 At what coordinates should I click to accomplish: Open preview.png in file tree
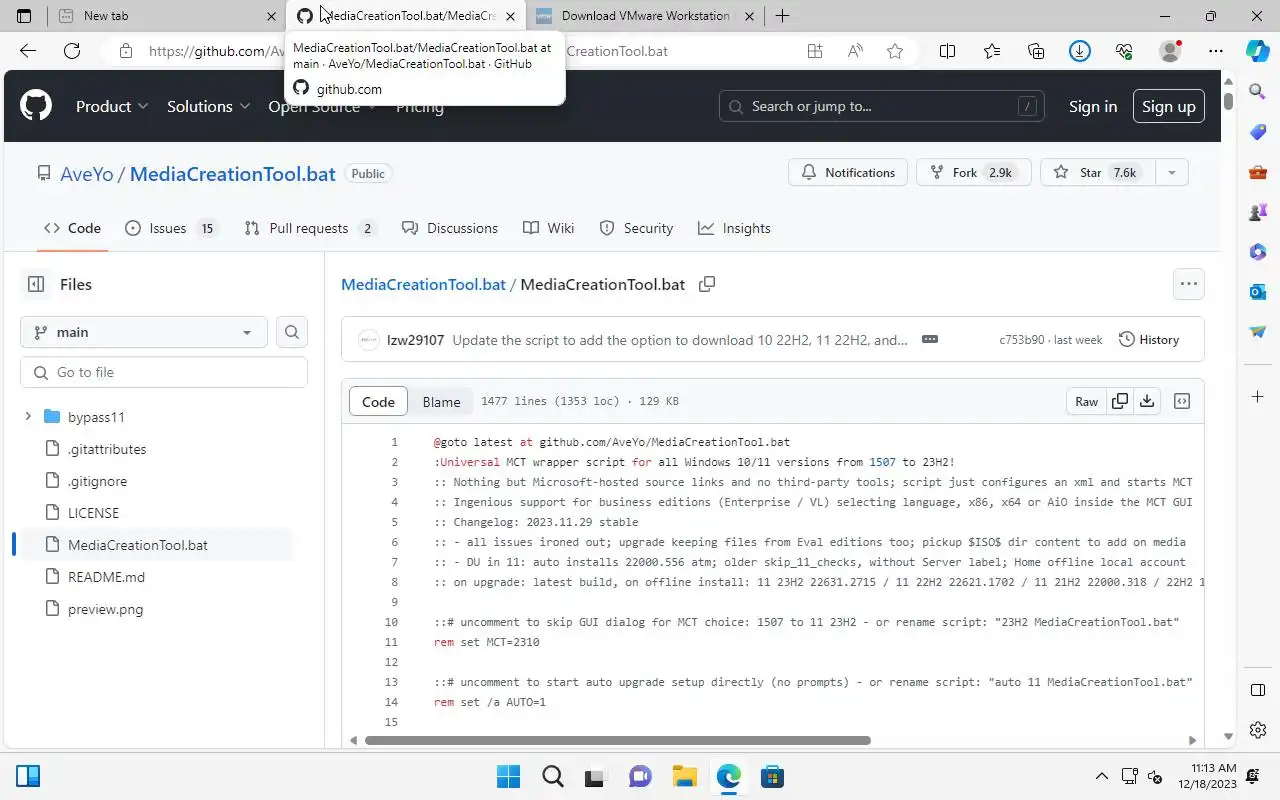coord(105,609)
